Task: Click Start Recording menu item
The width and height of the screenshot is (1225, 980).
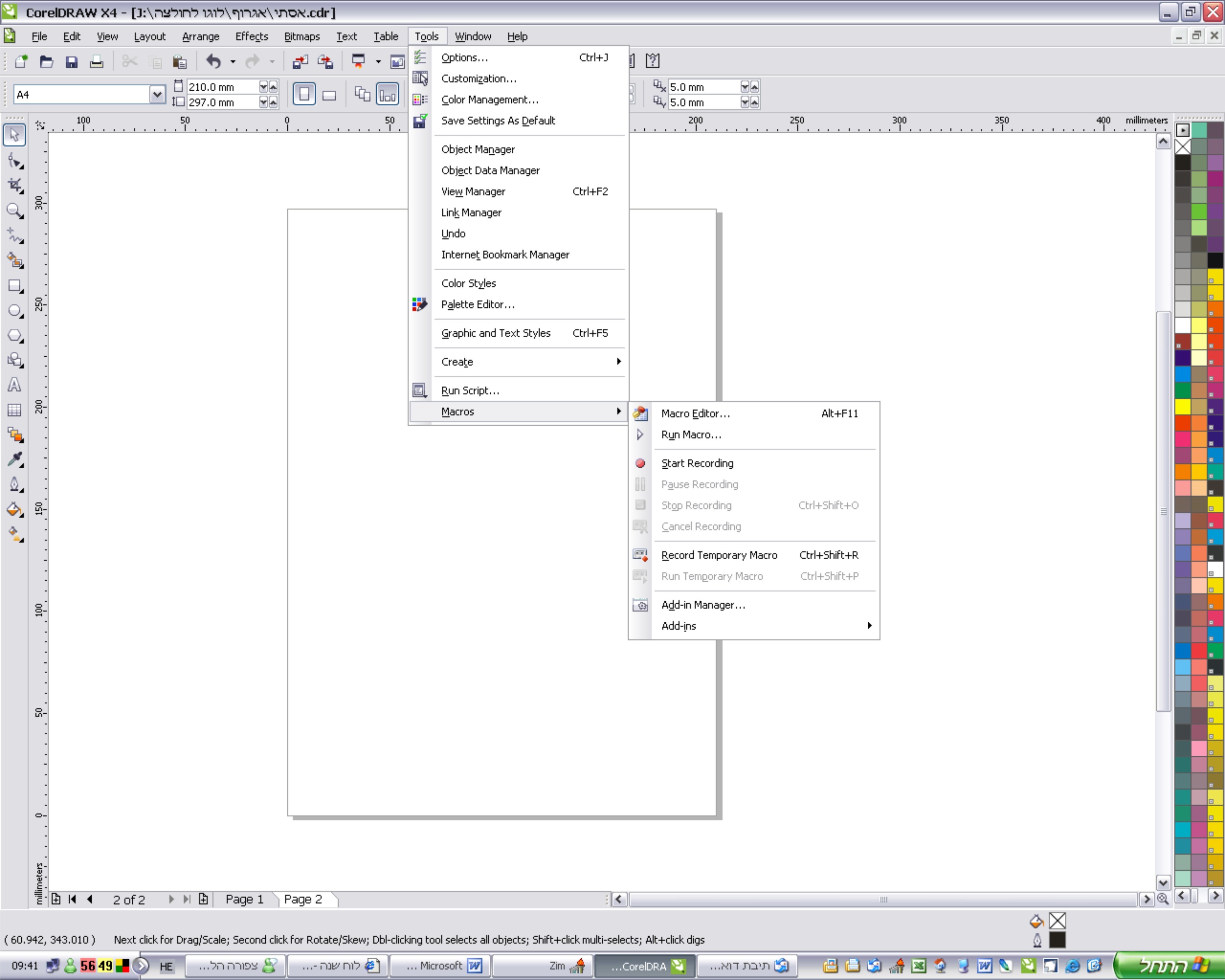Action: (697, 463)
